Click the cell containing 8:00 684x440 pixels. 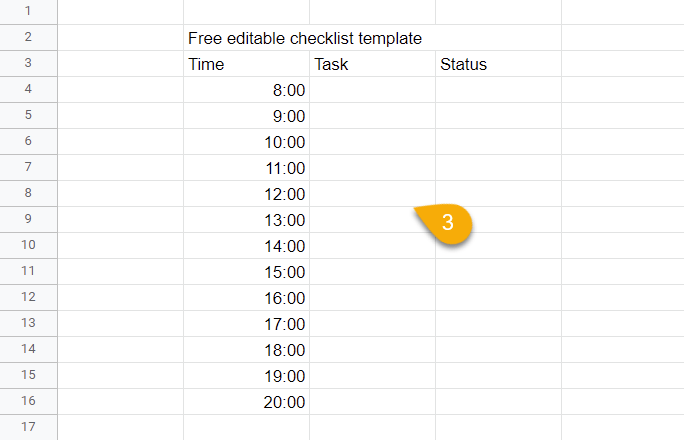pos(246,90)
